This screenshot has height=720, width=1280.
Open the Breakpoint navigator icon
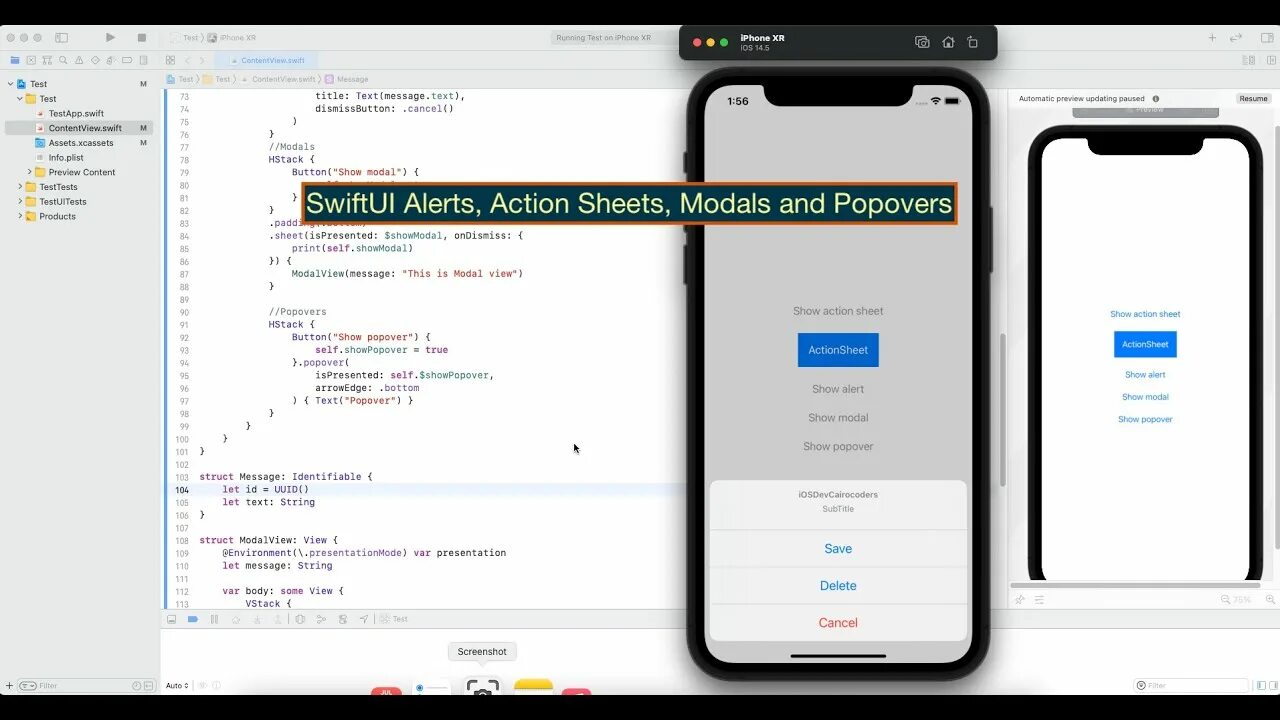pos(129,60)
